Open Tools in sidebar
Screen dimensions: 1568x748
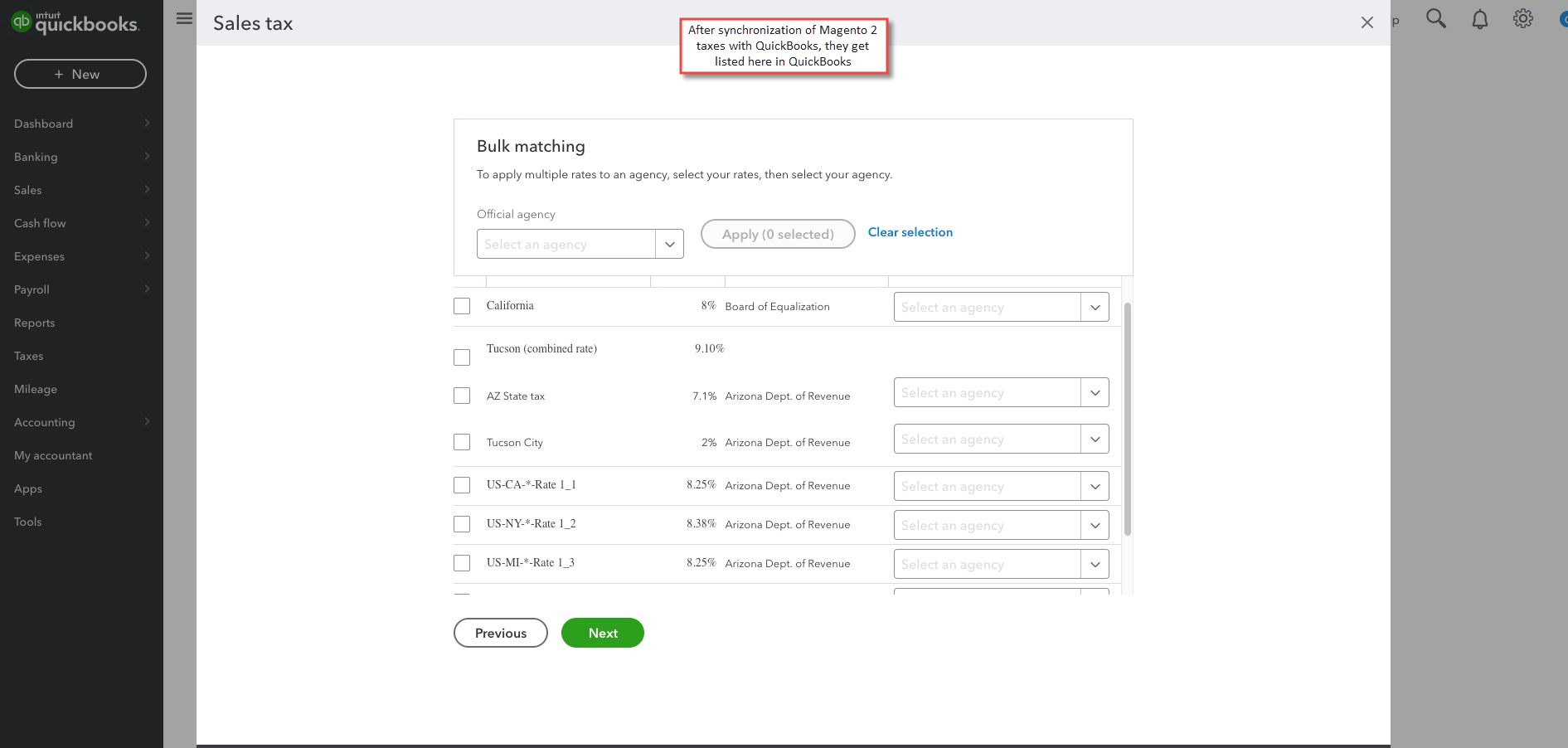28,522
